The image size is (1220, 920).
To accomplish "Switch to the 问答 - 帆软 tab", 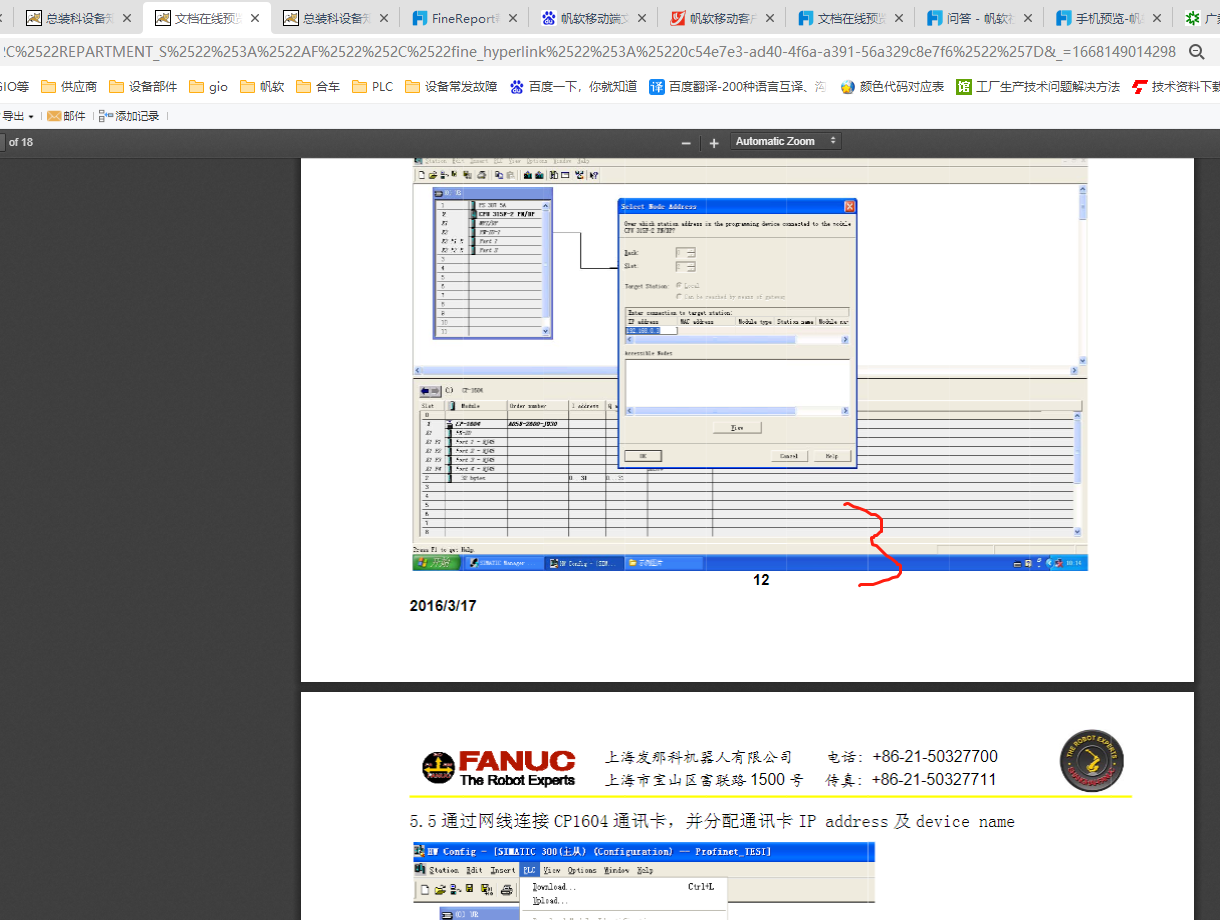I will (x=979, y=18).
